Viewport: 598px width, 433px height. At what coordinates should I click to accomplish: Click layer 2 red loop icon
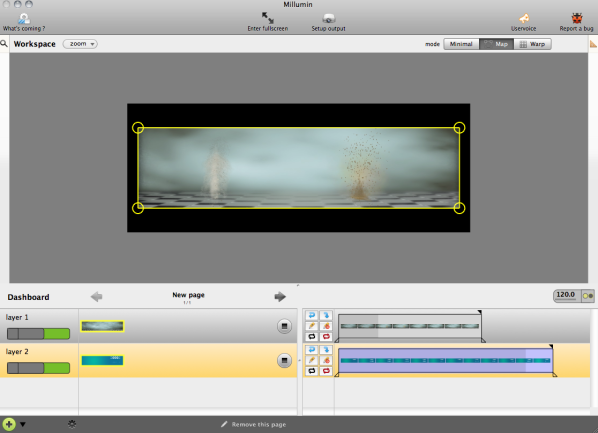[326, 371]
